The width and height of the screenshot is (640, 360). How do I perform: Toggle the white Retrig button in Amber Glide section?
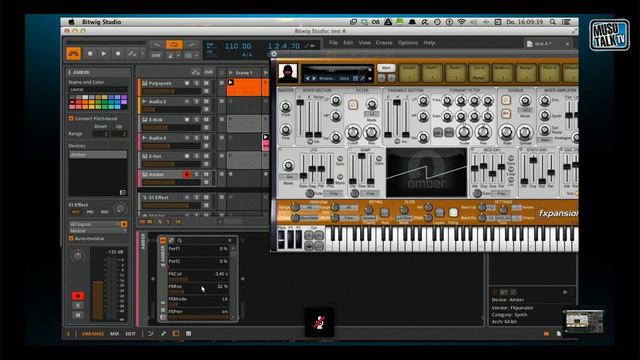coord(453,212)
